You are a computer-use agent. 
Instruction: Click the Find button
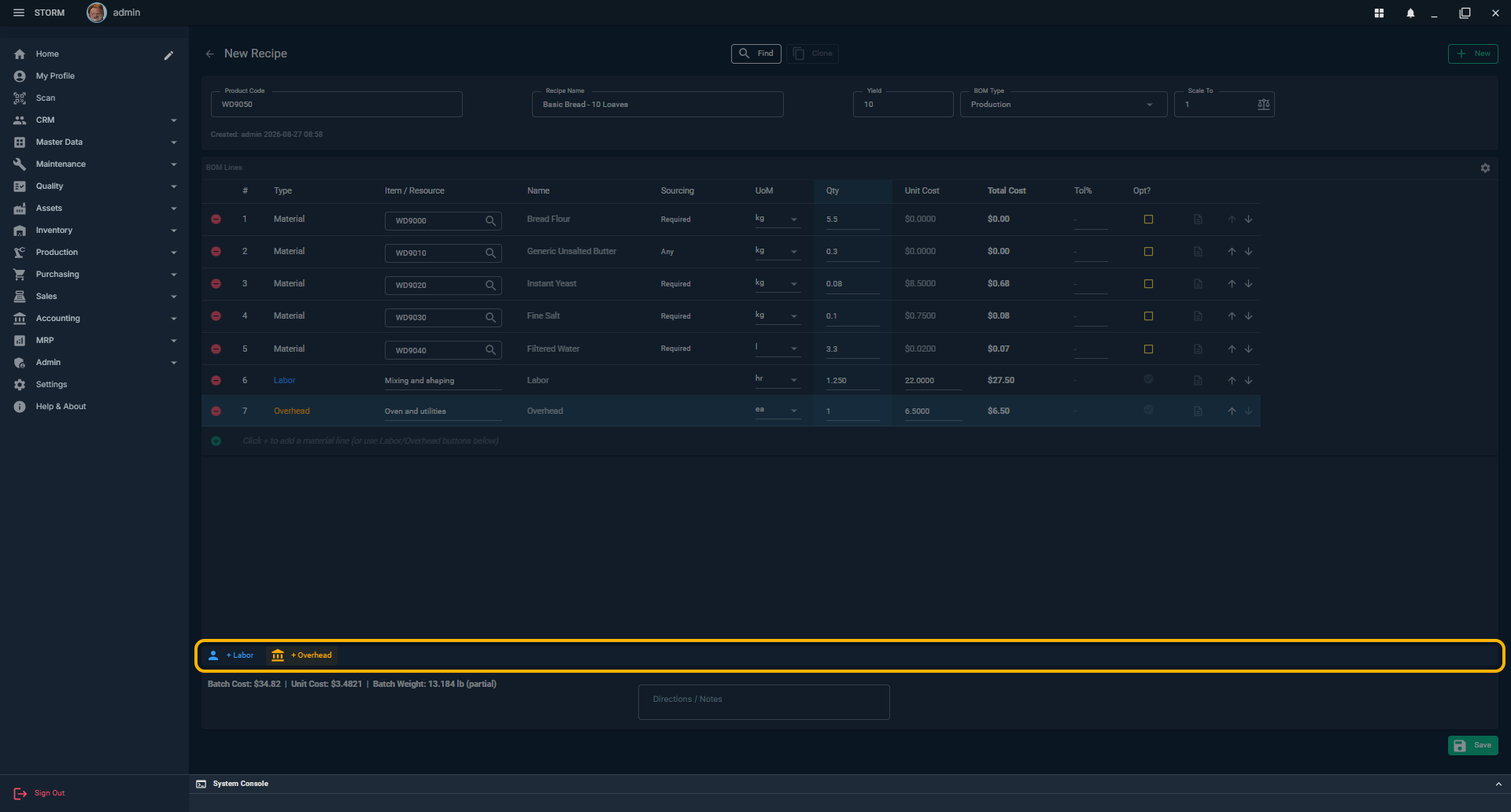pyautogui.click(x=755, y=54)
